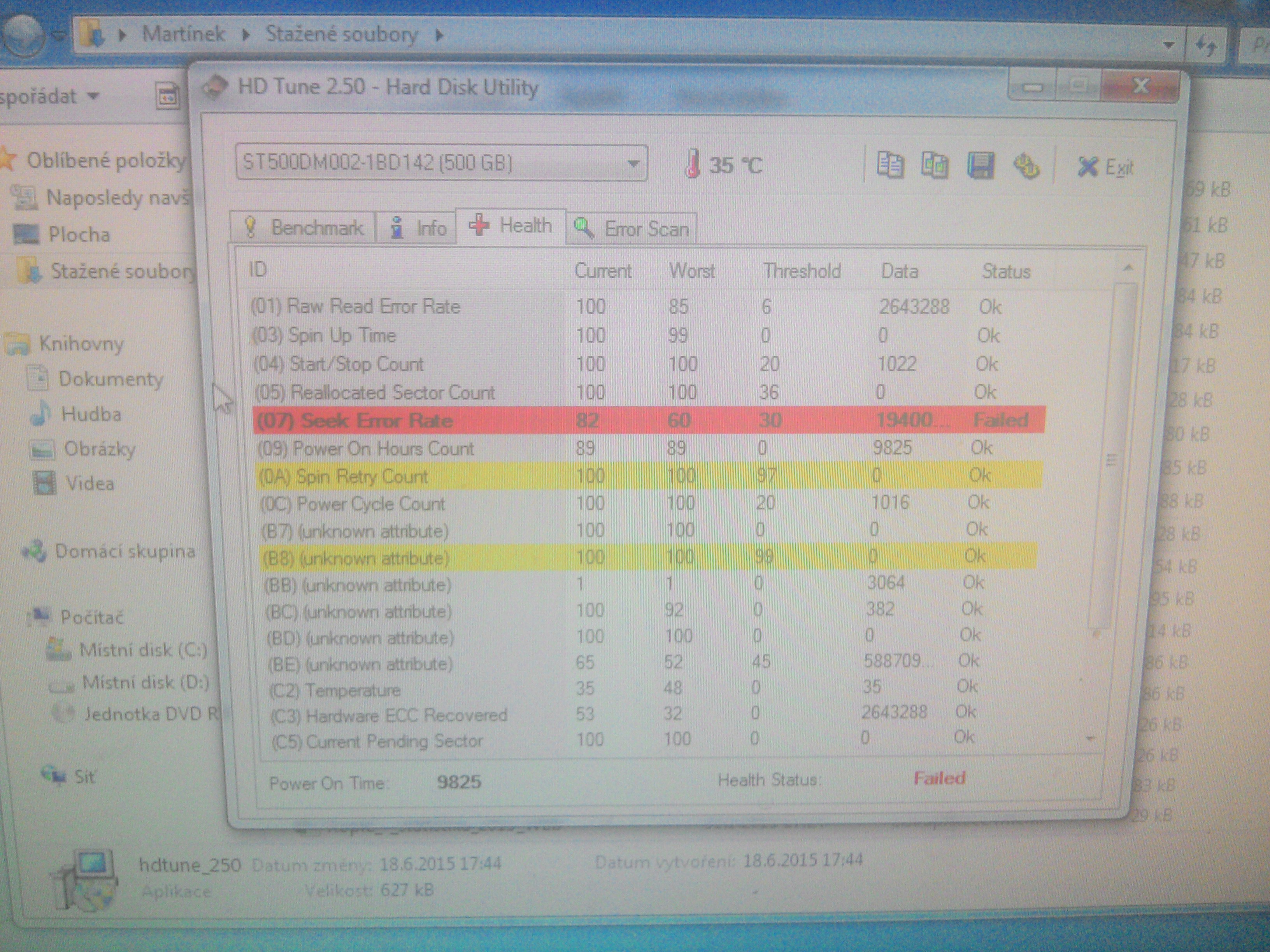
Task: Open the ST500DM002 drive selection dropdown
Action: (x=441, y=163)
